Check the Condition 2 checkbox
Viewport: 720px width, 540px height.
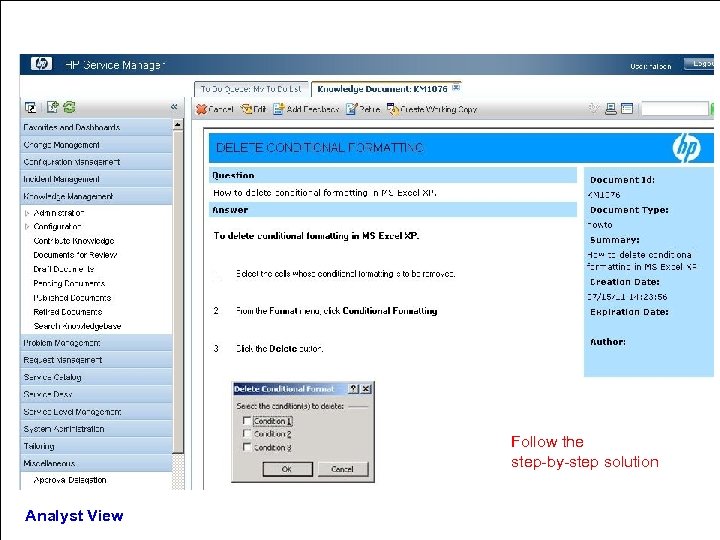pos(247,433)
